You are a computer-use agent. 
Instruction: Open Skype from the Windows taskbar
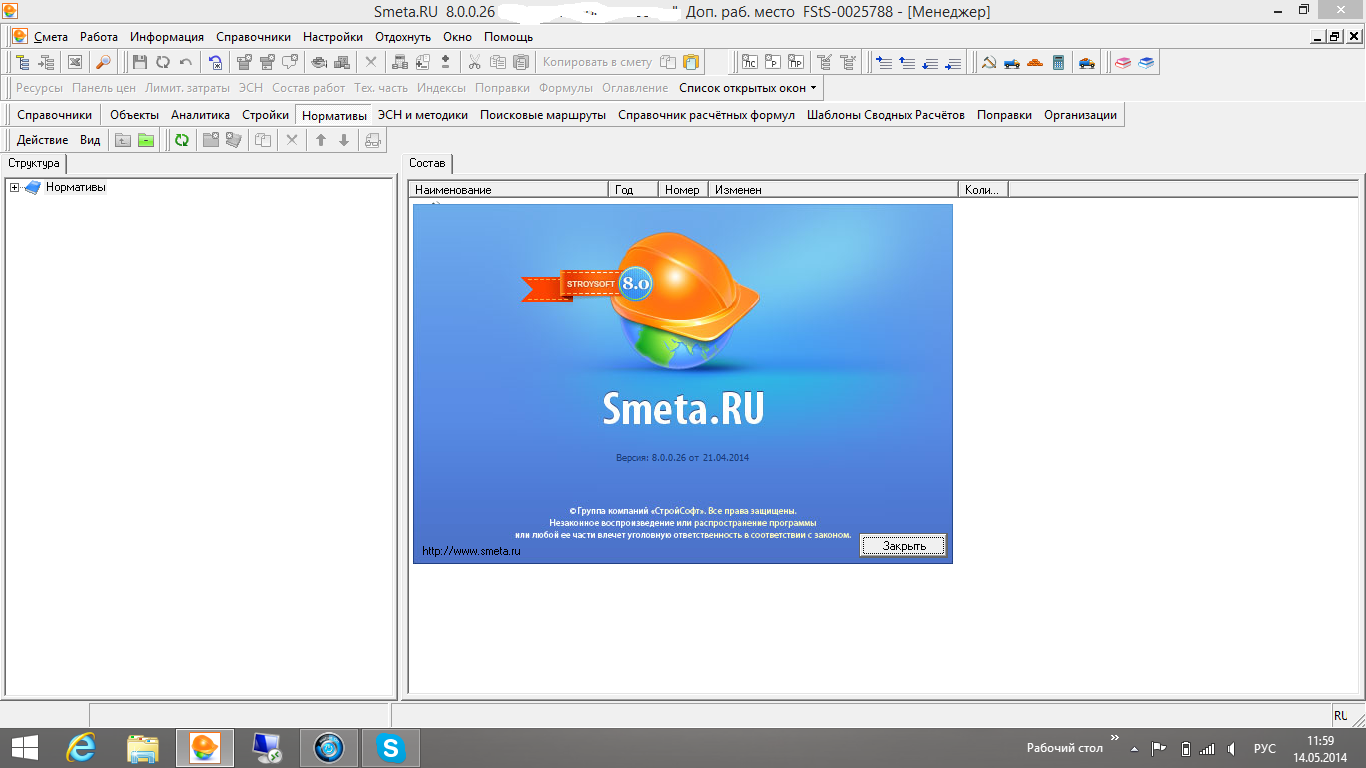(390, 747)
